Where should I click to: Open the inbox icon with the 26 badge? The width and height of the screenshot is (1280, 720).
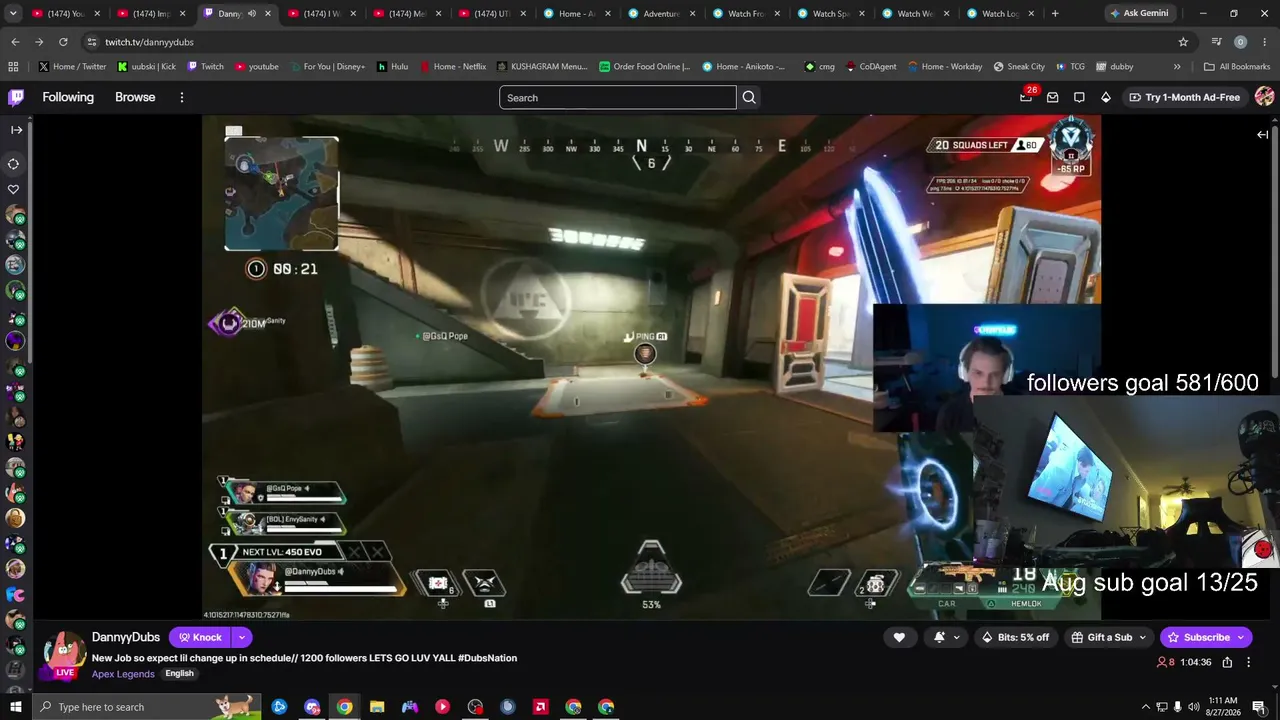pyautogui.click(x=1026, y=97)
